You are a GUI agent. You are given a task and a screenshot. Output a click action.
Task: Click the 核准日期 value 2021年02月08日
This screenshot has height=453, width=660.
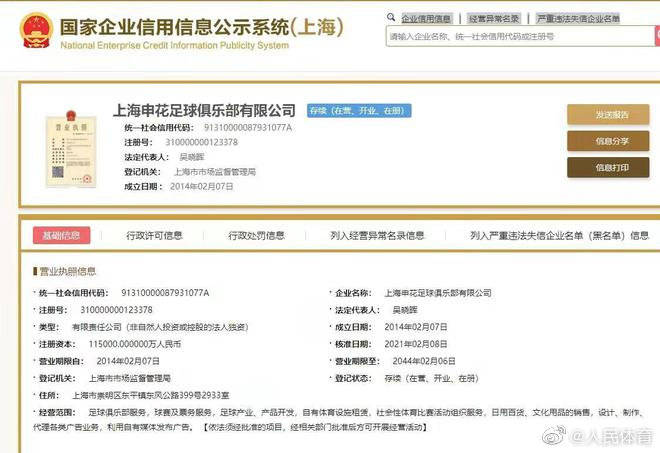(x=415, y=344)
